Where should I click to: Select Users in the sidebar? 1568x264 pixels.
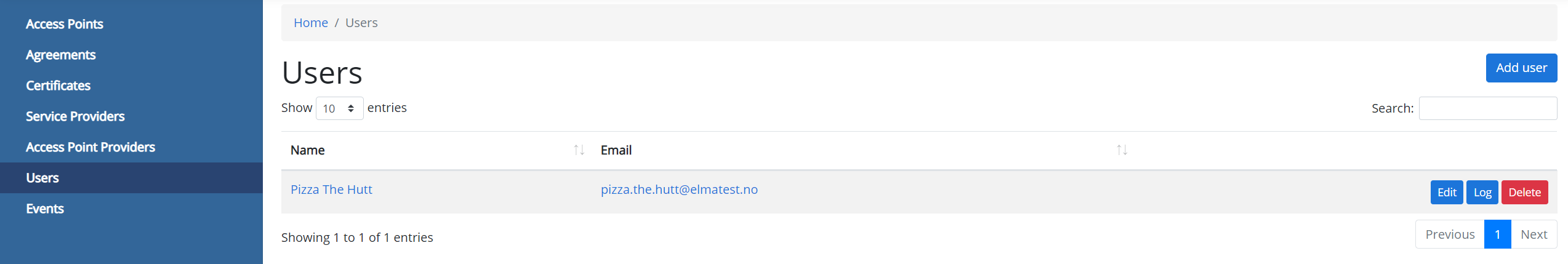(42, 178)
